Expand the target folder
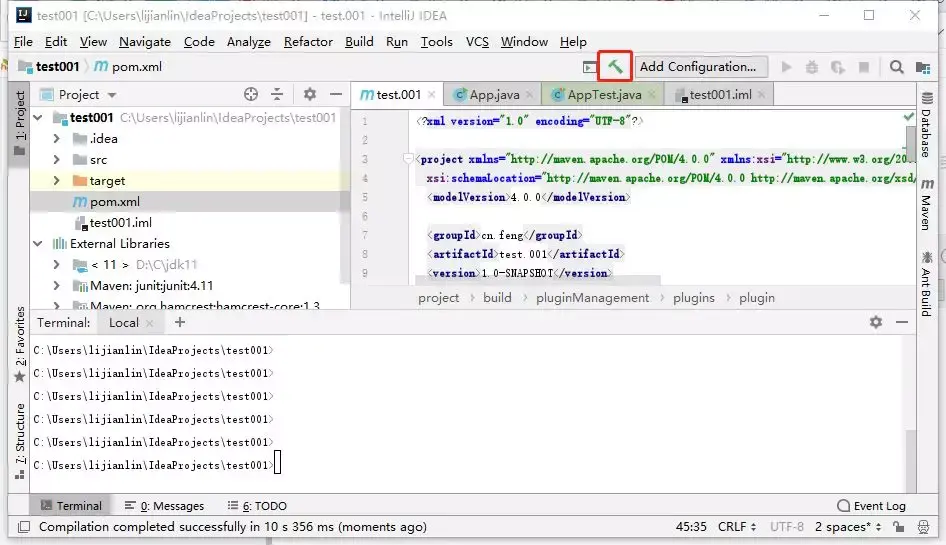946x545 pixels. [x=56, y=180]
